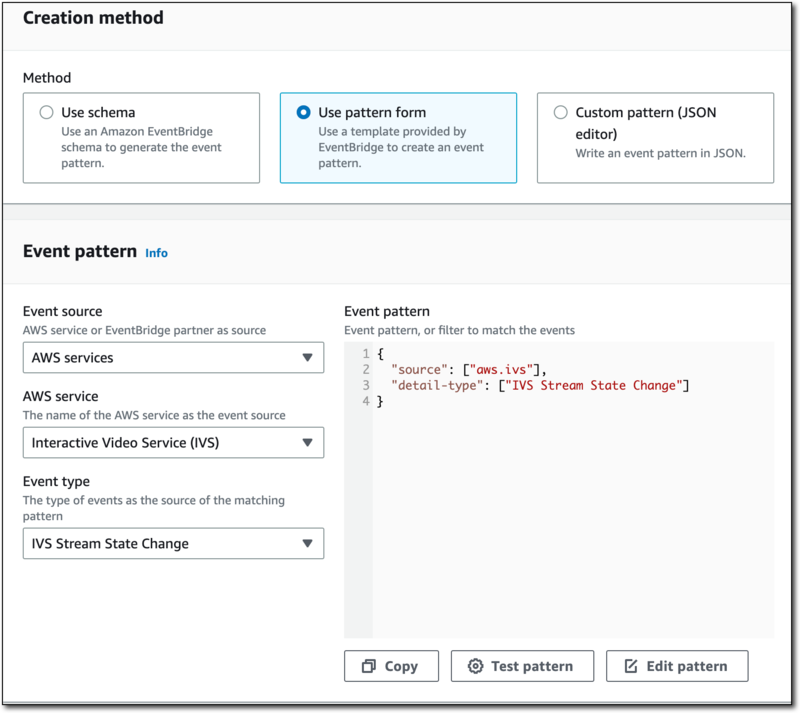Screen dimensions: 800x713
Task: Click the Copy button
Action: coord(391,666)
